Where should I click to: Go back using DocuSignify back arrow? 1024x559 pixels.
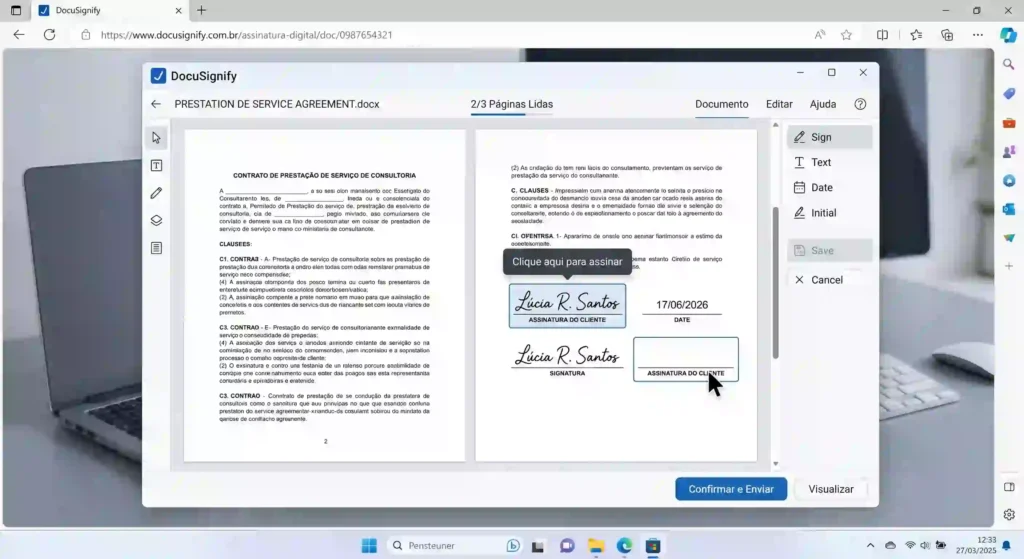pyautogui.click(x=155, y=104)
